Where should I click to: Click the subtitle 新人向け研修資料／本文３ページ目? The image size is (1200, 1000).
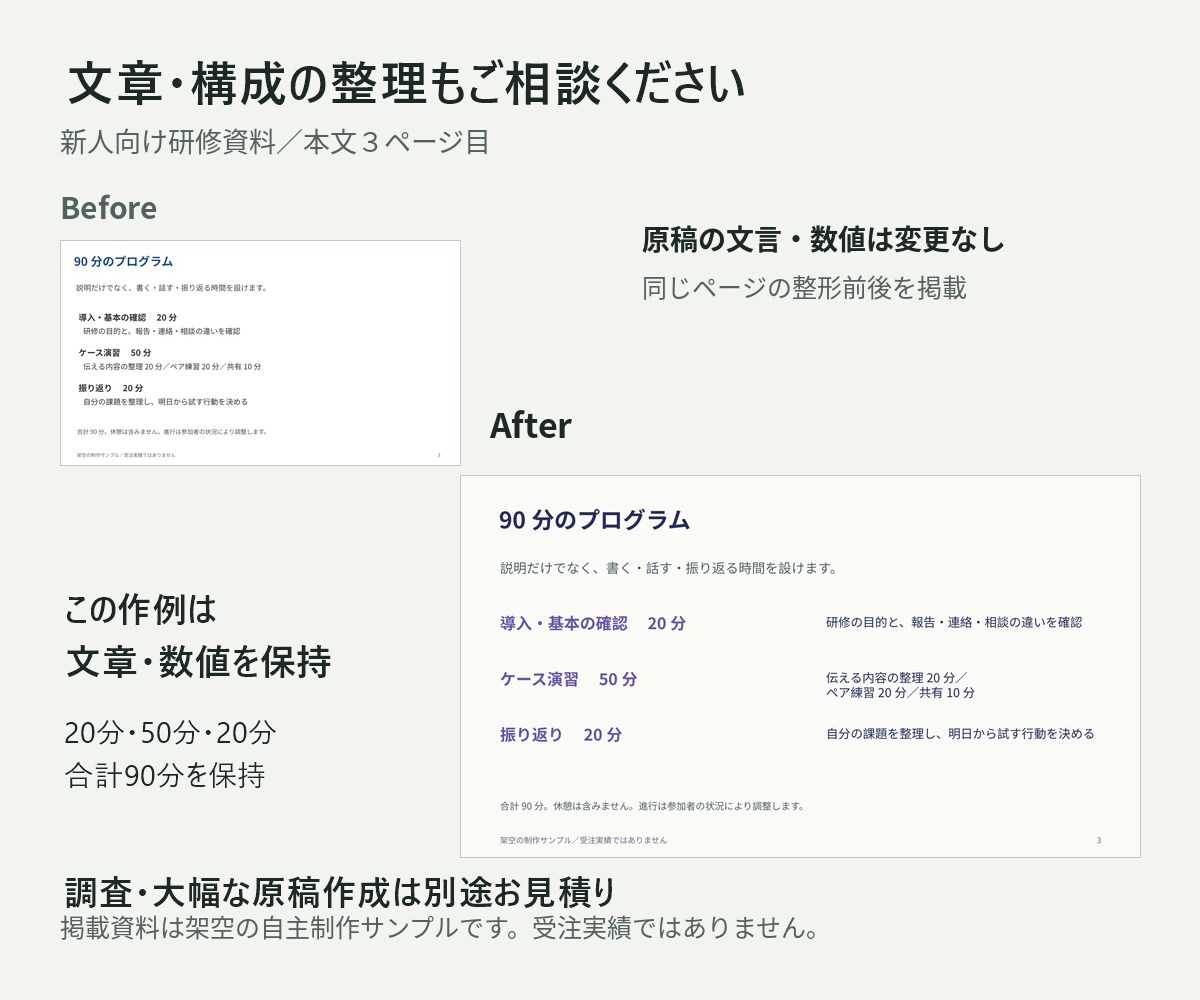pyautogui.click(x=275, y=142)
